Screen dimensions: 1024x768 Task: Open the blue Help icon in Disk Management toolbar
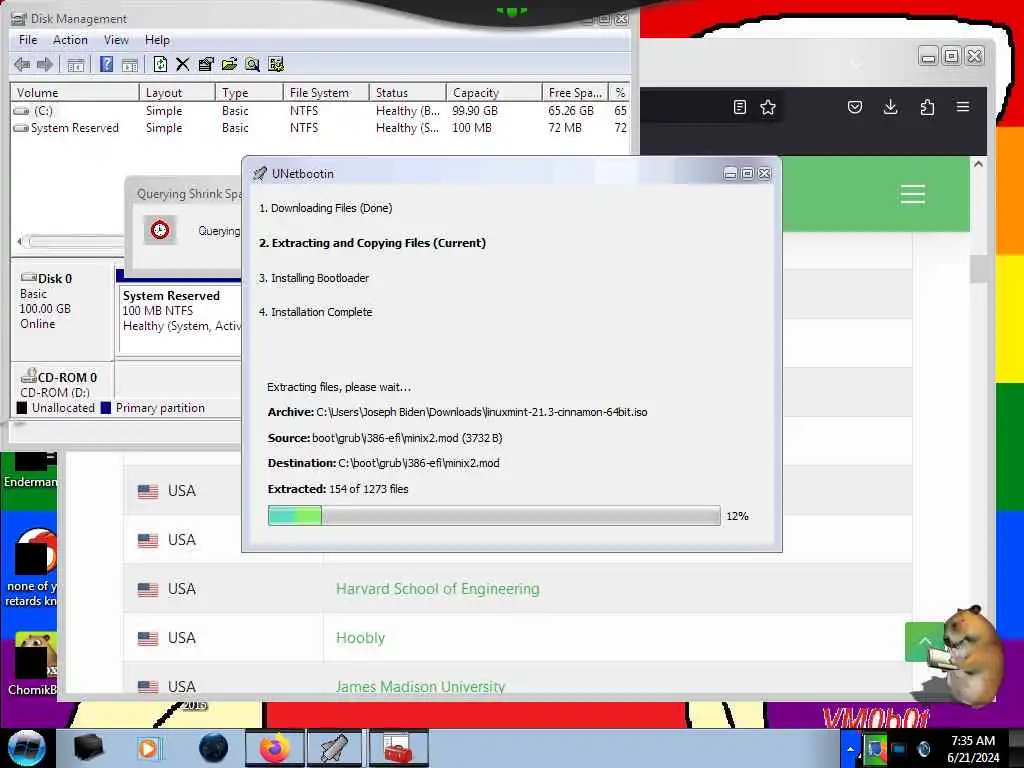(x=106, y=64)
